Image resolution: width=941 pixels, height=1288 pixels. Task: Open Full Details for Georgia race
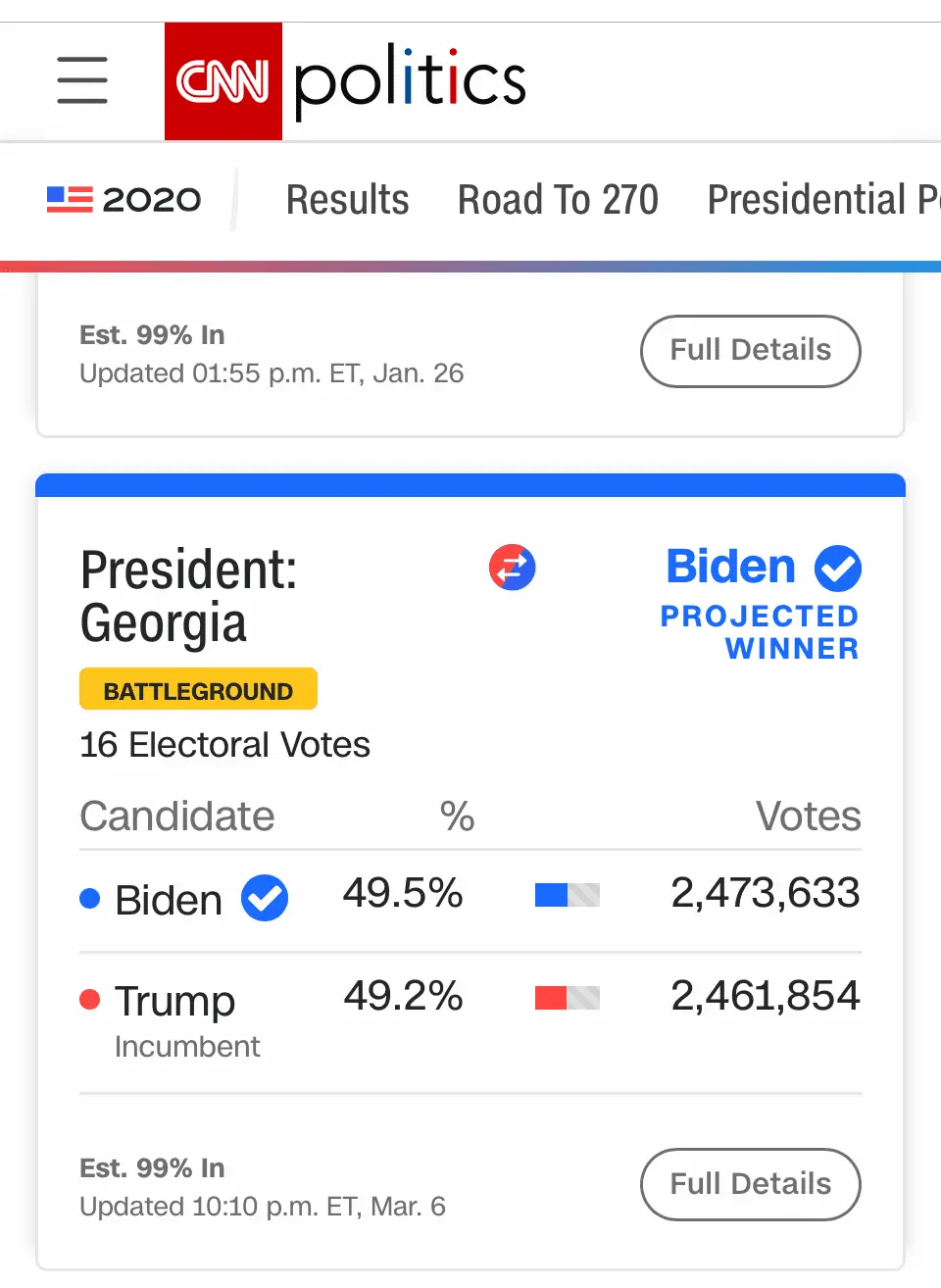click(x=750, y=1184)
